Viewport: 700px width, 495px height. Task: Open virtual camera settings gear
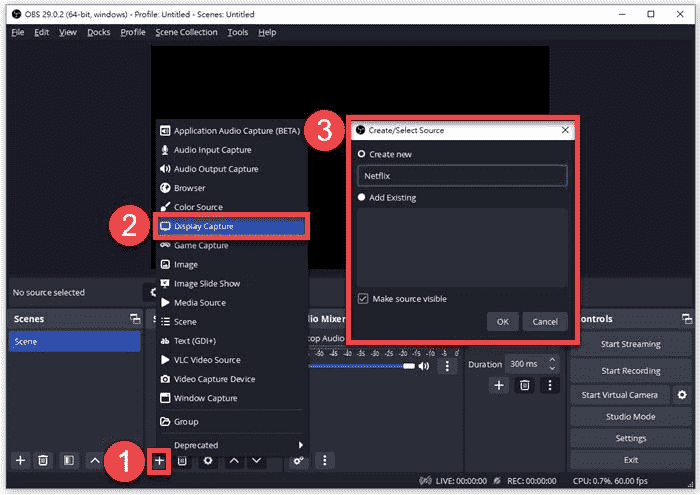click(x=682, y=395)
